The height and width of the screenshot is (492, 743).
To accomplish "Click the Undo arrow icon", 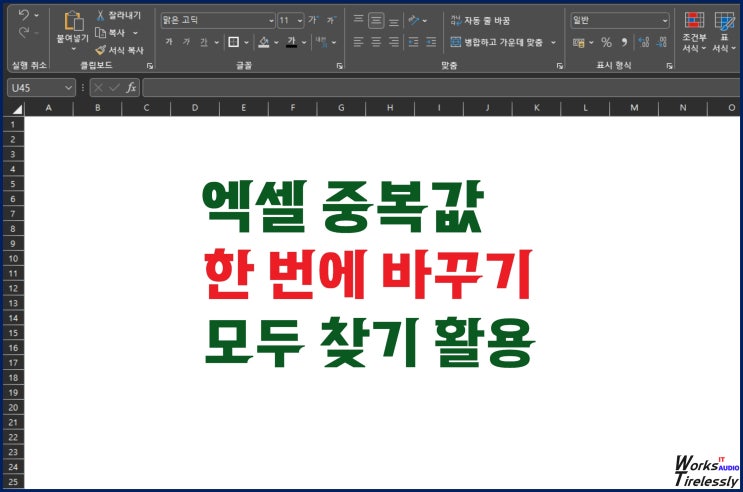I will [x=23, y=15].
